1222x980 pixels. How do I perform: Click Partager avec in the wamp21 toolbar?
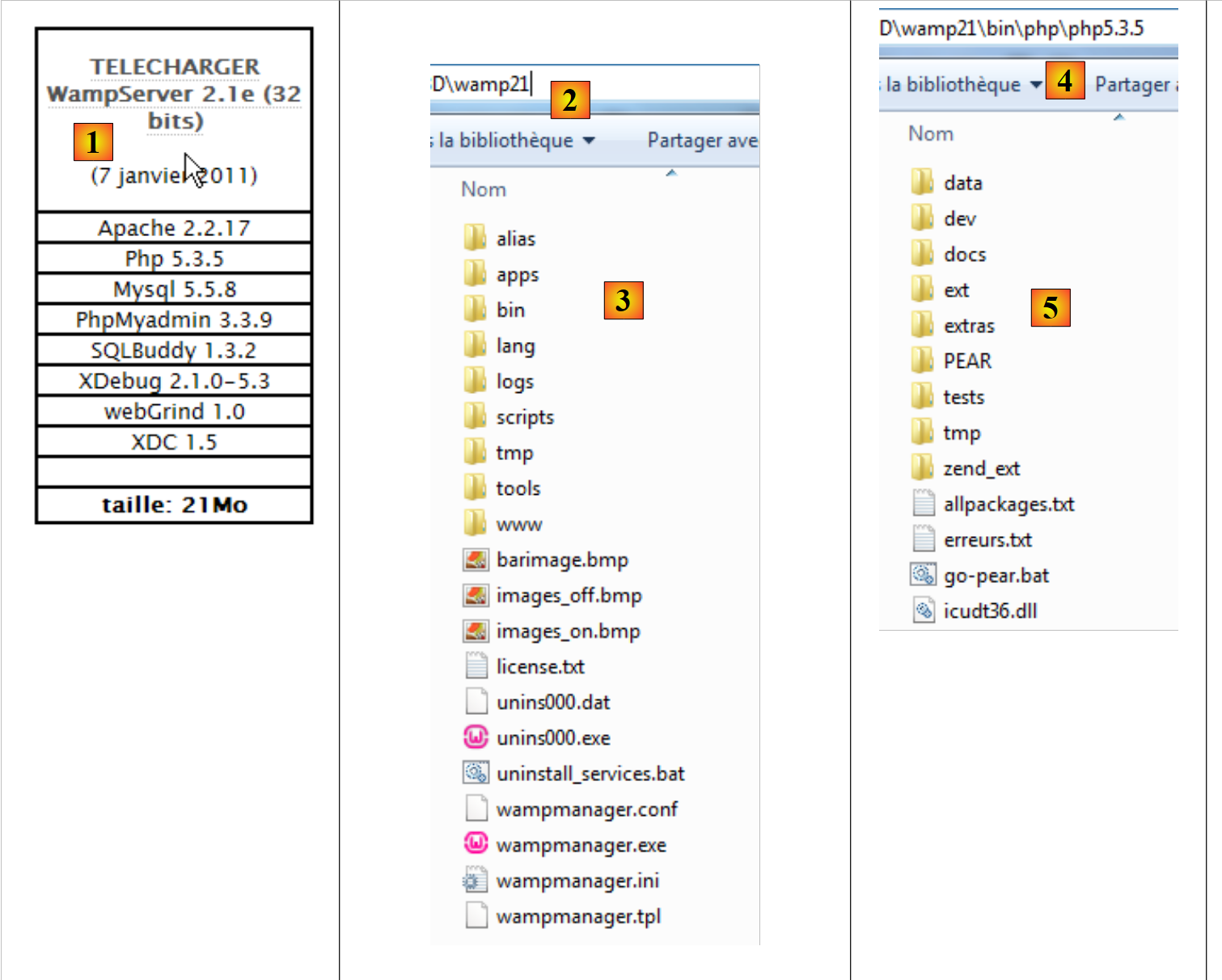(702, 141)
